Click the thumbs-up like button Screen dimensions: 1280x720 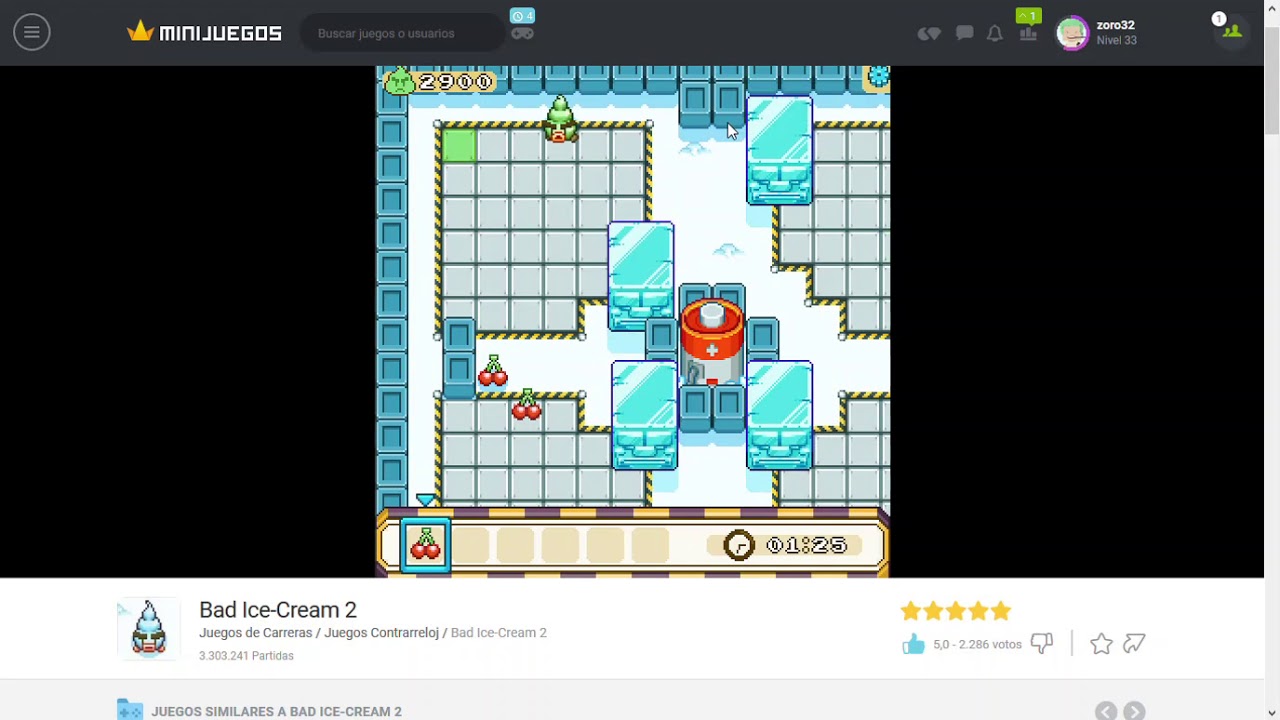coord(913,645)
